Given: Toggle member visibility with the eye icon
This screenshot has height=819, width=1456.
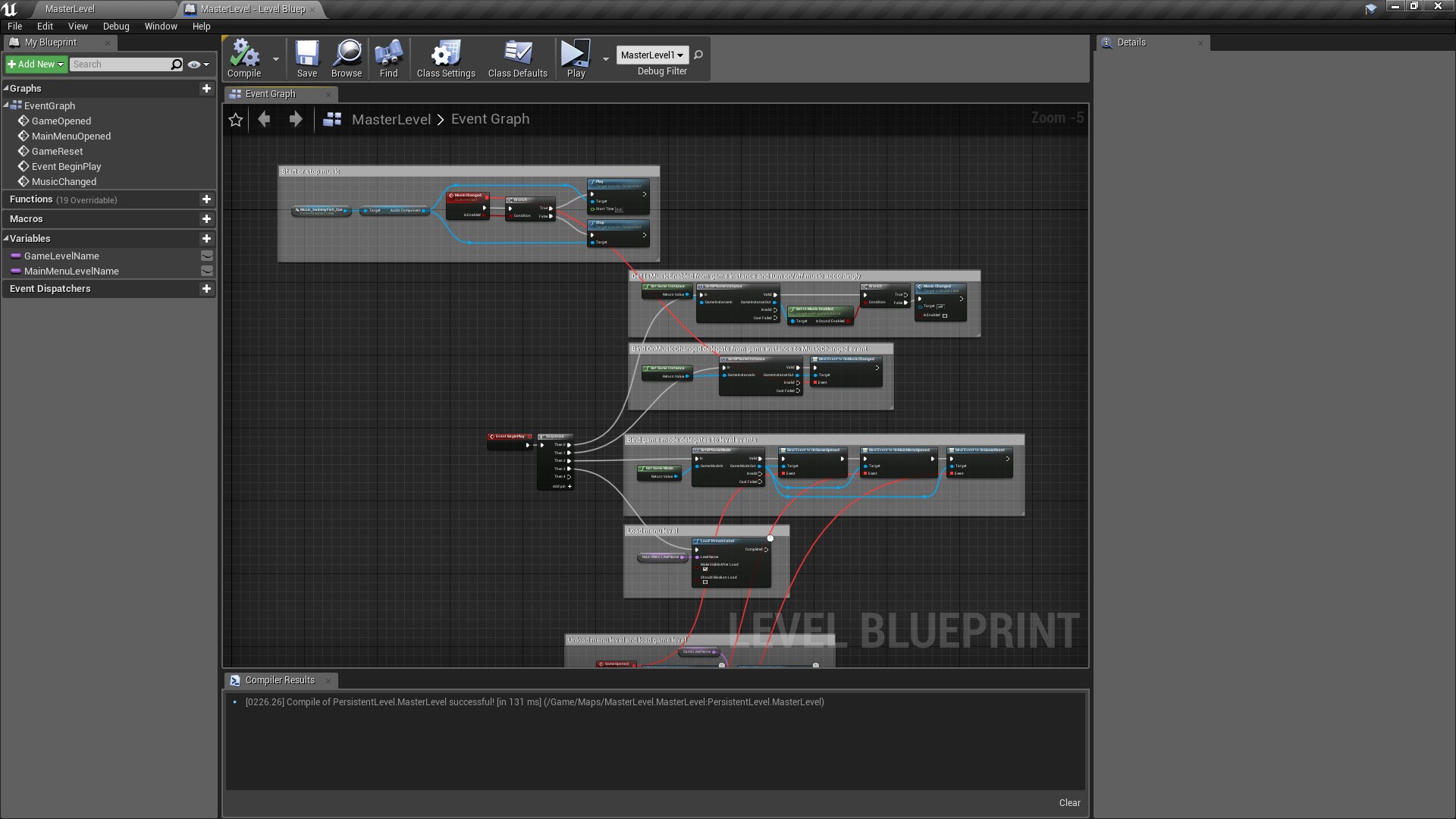Looking at the screenshot, I should point(194,64).
